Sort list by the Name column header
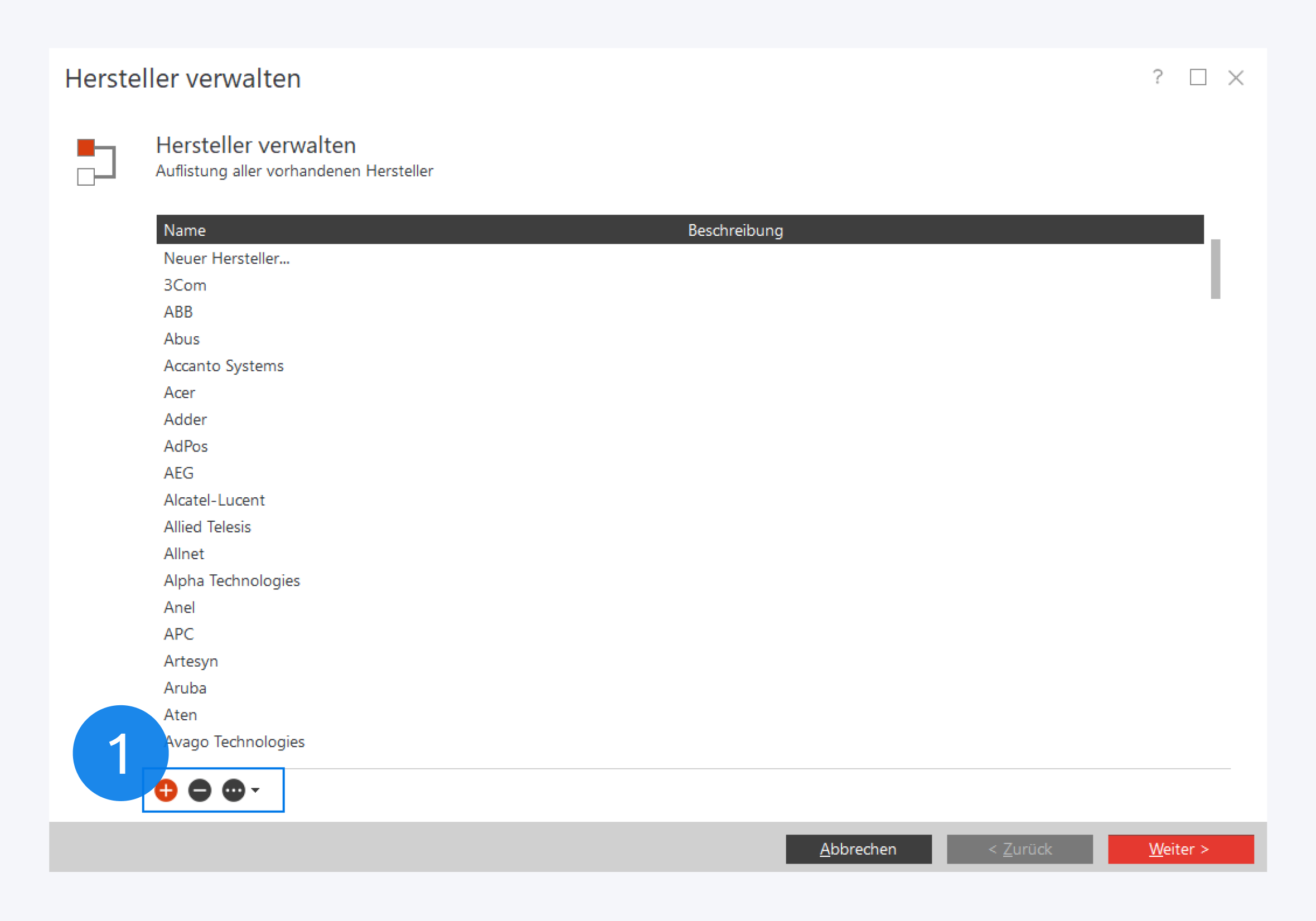This screenshot has width=1316, height=921. tap(185, 230)
